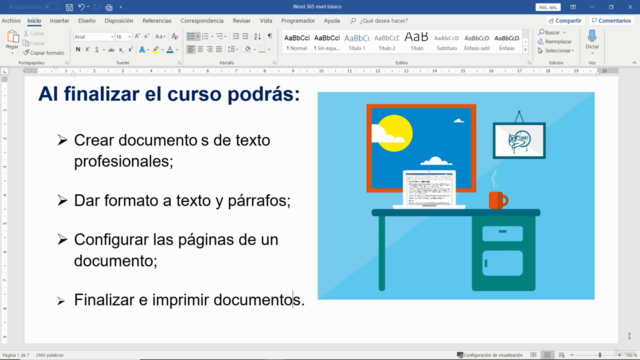This screenshot has width=640, height=360.
Task: Increase font size with the A-up icon
Action: click(137, 36)
